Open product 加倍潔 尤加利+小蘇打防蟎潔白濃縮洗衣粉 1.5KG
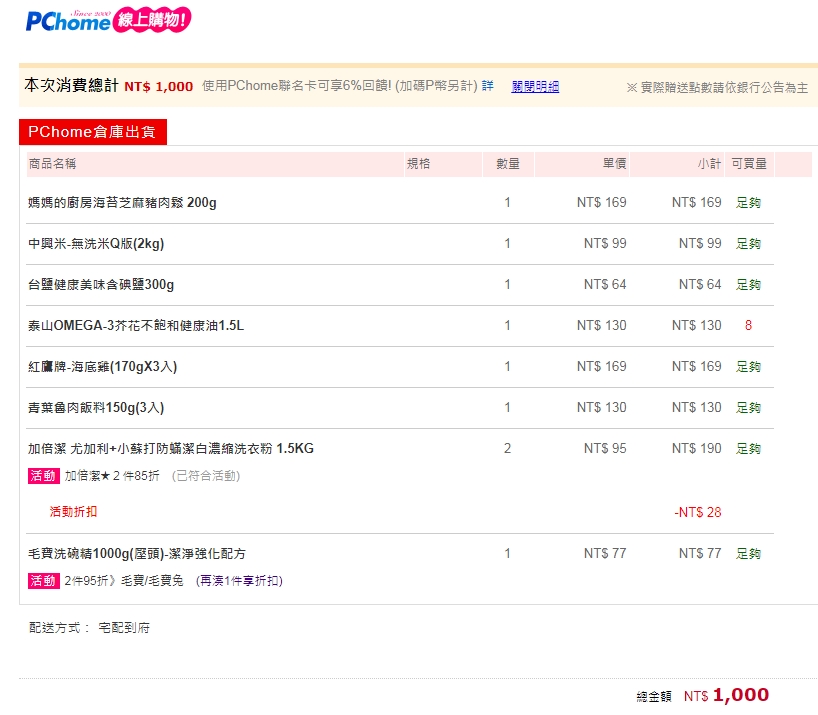 tap(171, 449)
